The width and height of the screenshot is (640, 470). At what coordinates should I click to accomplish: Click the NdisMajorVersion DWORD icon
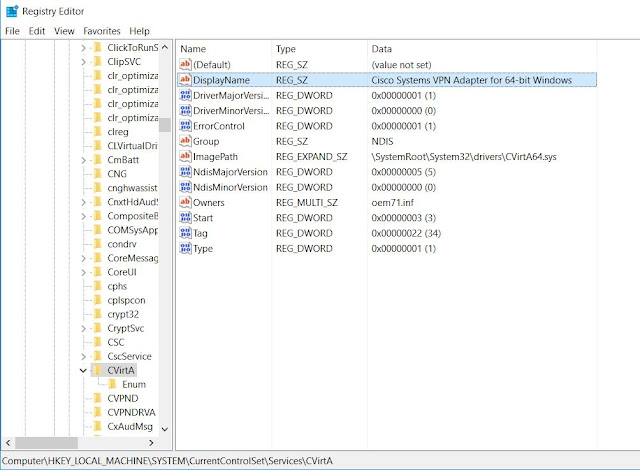point(185,172)
